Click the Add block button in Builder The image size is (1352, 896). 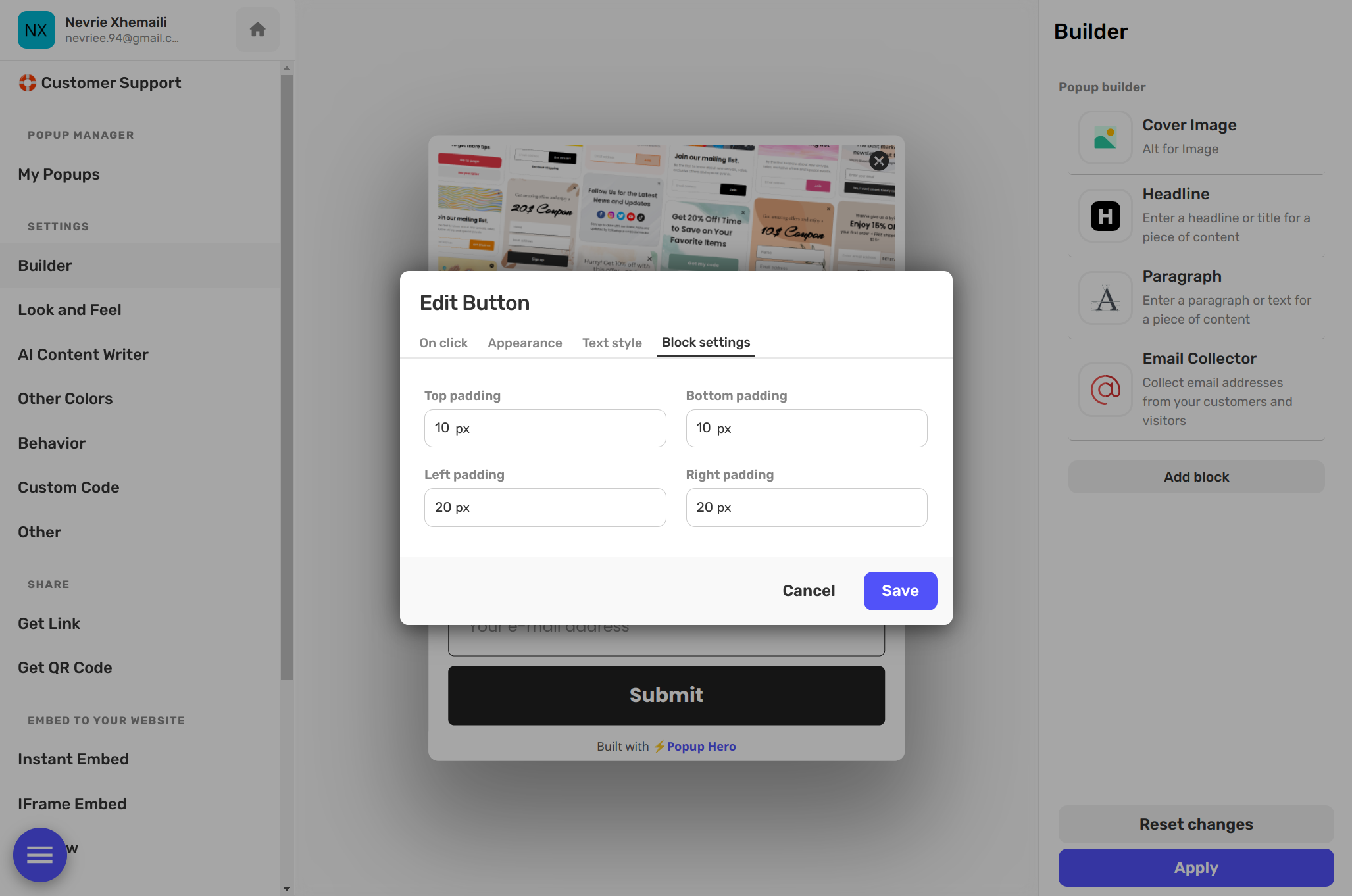click(x=1196, y=476)
